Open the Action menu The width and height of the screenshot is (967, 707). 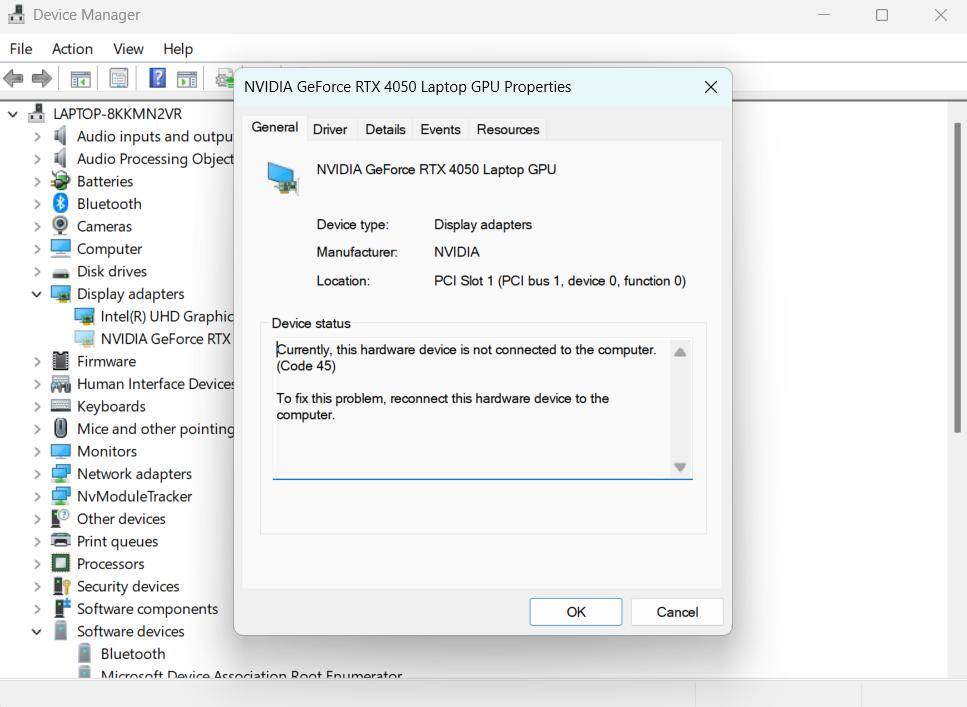pyautogui.click(x=72, y=49)
